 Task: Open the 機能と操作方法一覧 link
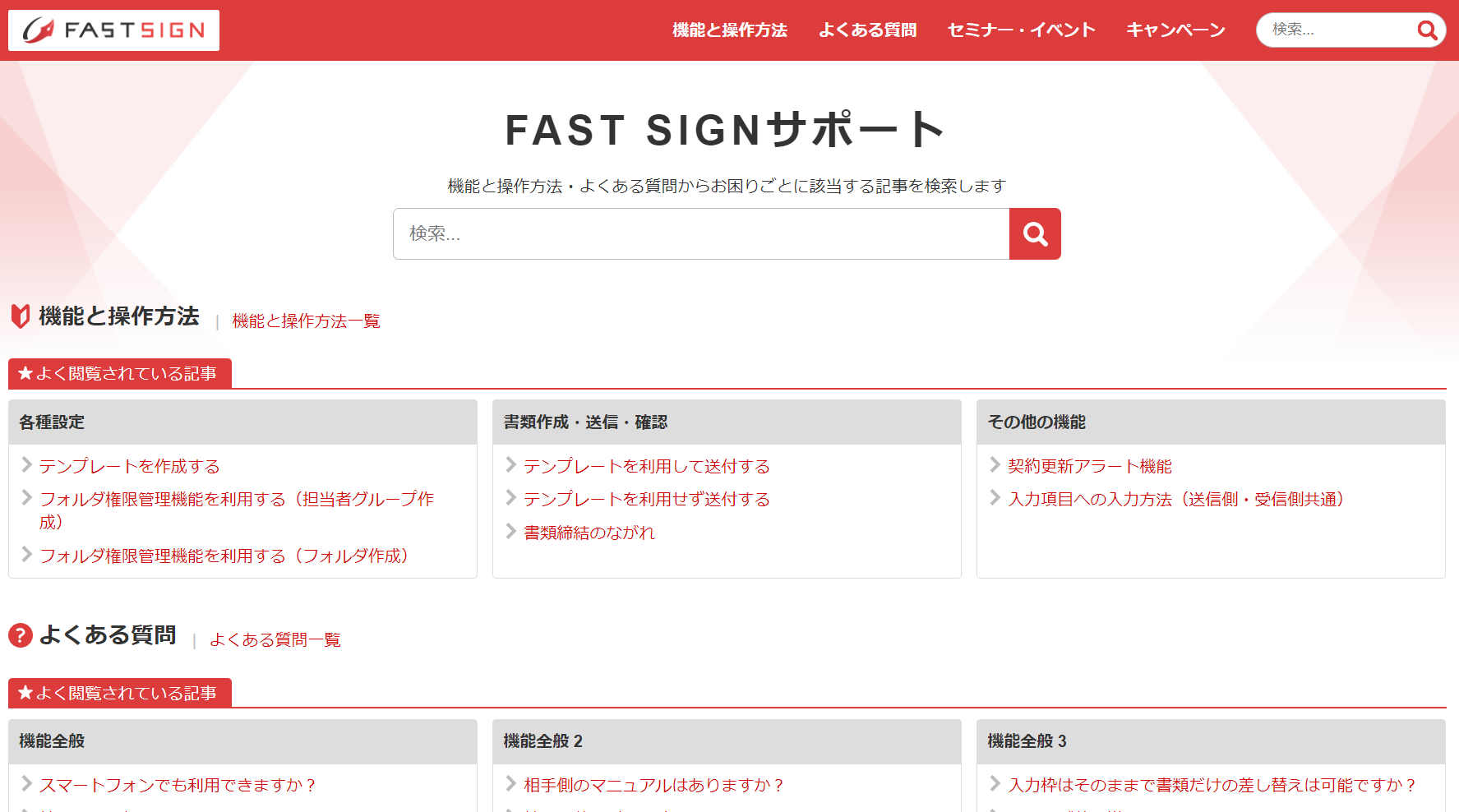coord(306,321)
